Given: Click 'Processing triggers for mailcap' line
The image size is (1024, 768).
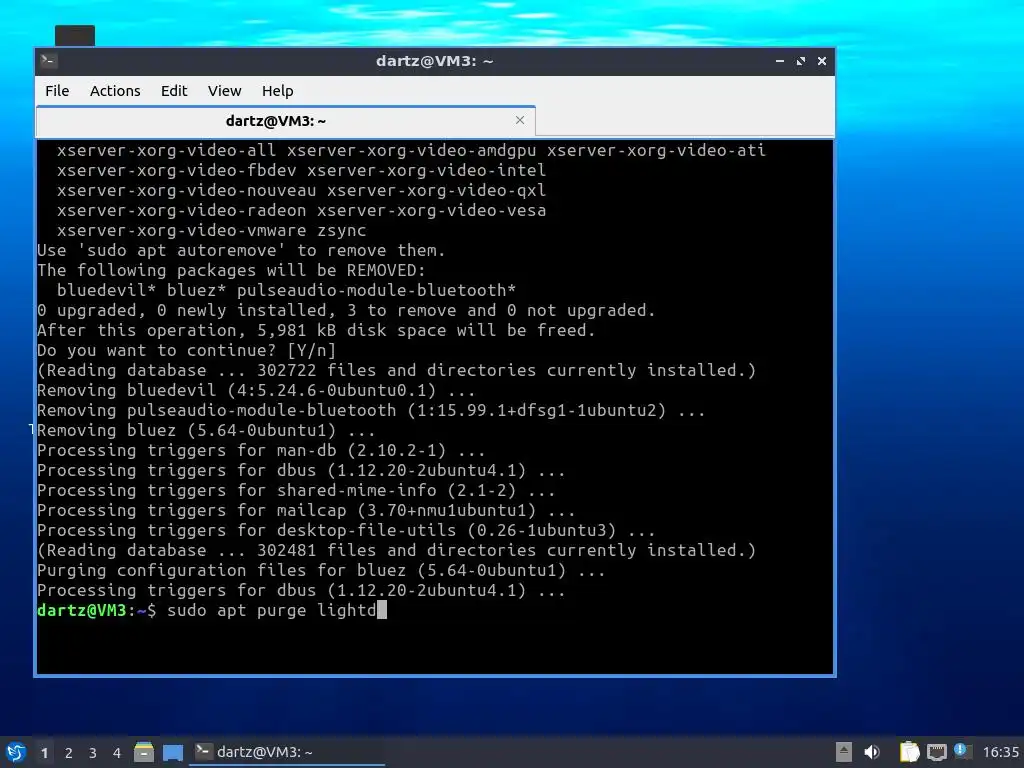Looking at the screenshot, I should (x=306, y=511).
